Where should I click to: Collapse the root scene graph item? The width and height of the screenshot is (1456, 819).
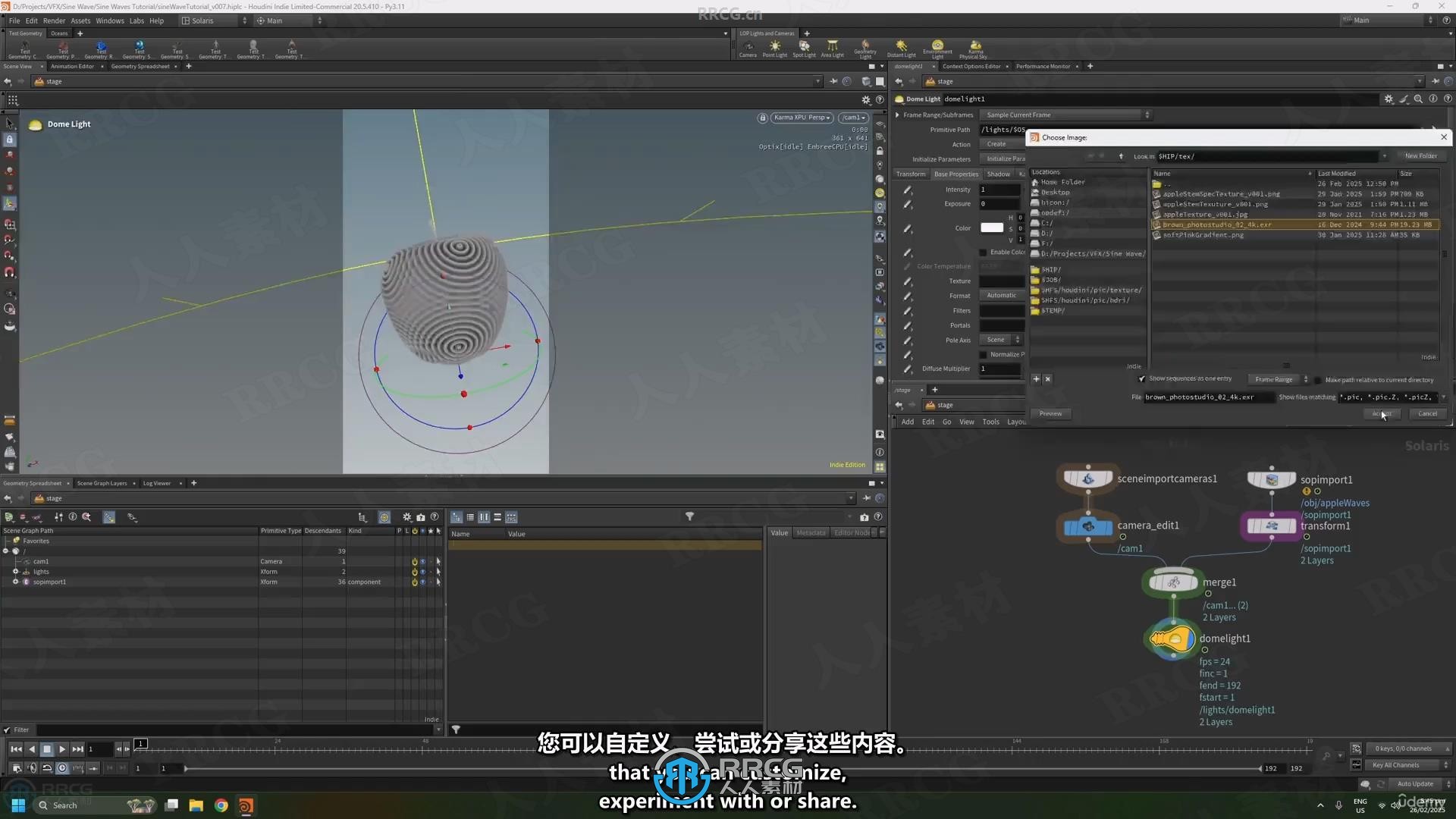tap(6, 551)
